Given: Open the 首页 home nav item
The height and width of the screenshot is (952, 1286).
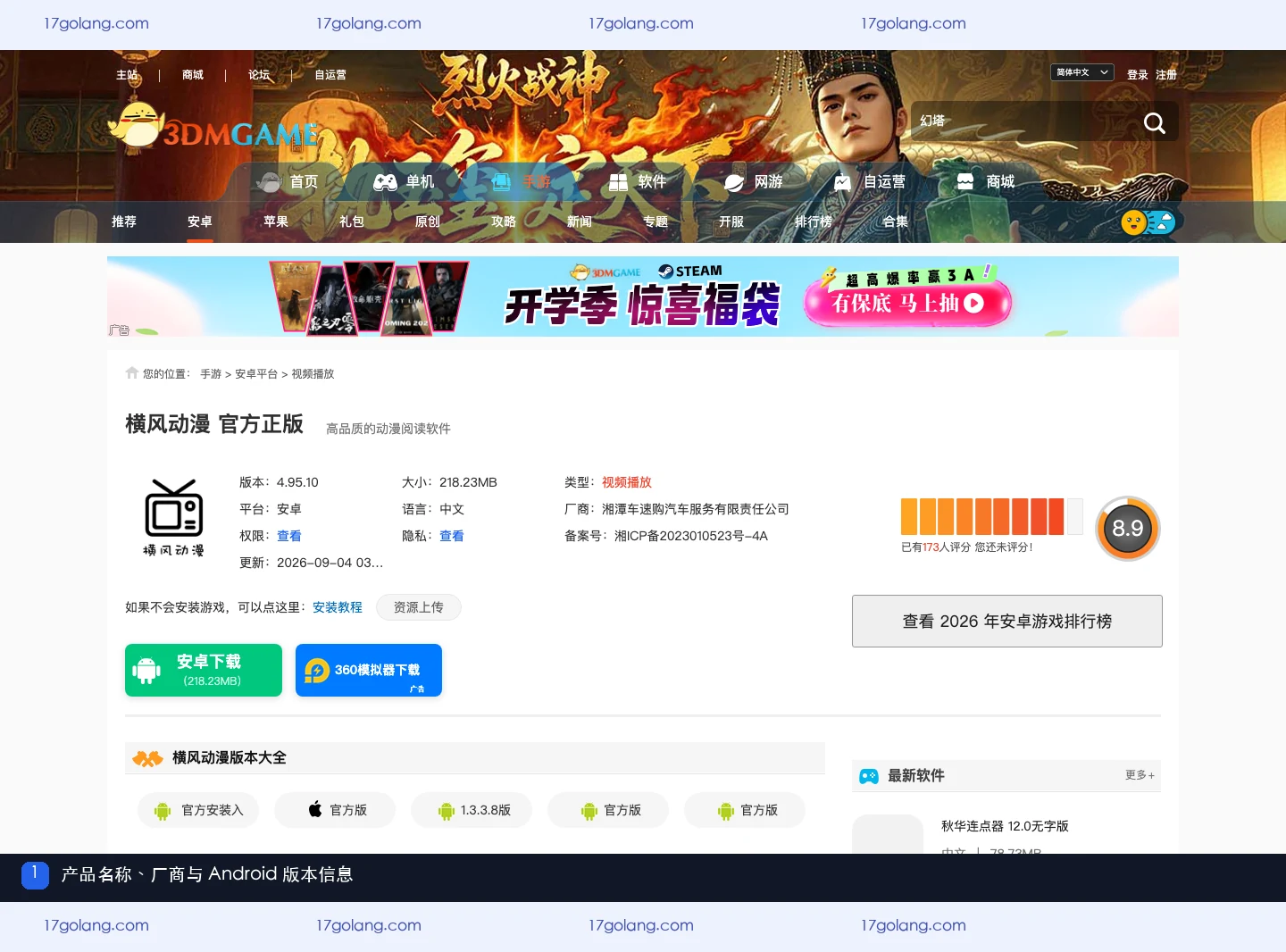Looking at the screenshot, I should pos(287,182).
